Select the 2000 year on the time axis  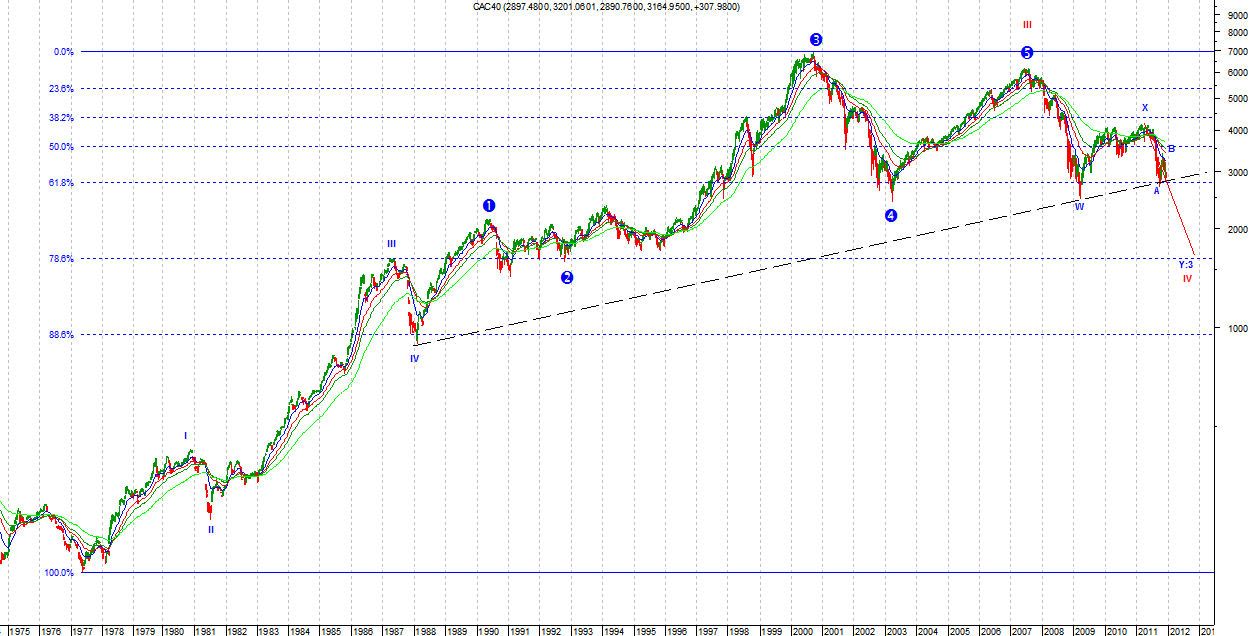pyautogui.click(x=803, y=631)
